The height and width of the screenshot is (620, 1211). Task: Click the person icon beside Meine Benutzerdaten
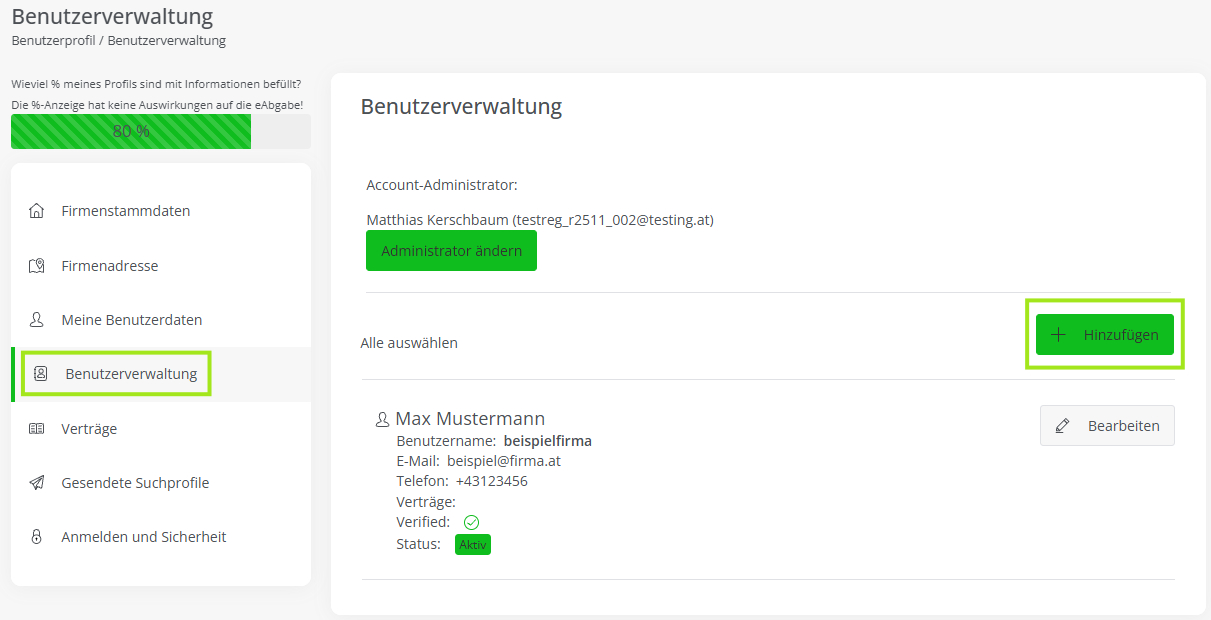point(37,320)
